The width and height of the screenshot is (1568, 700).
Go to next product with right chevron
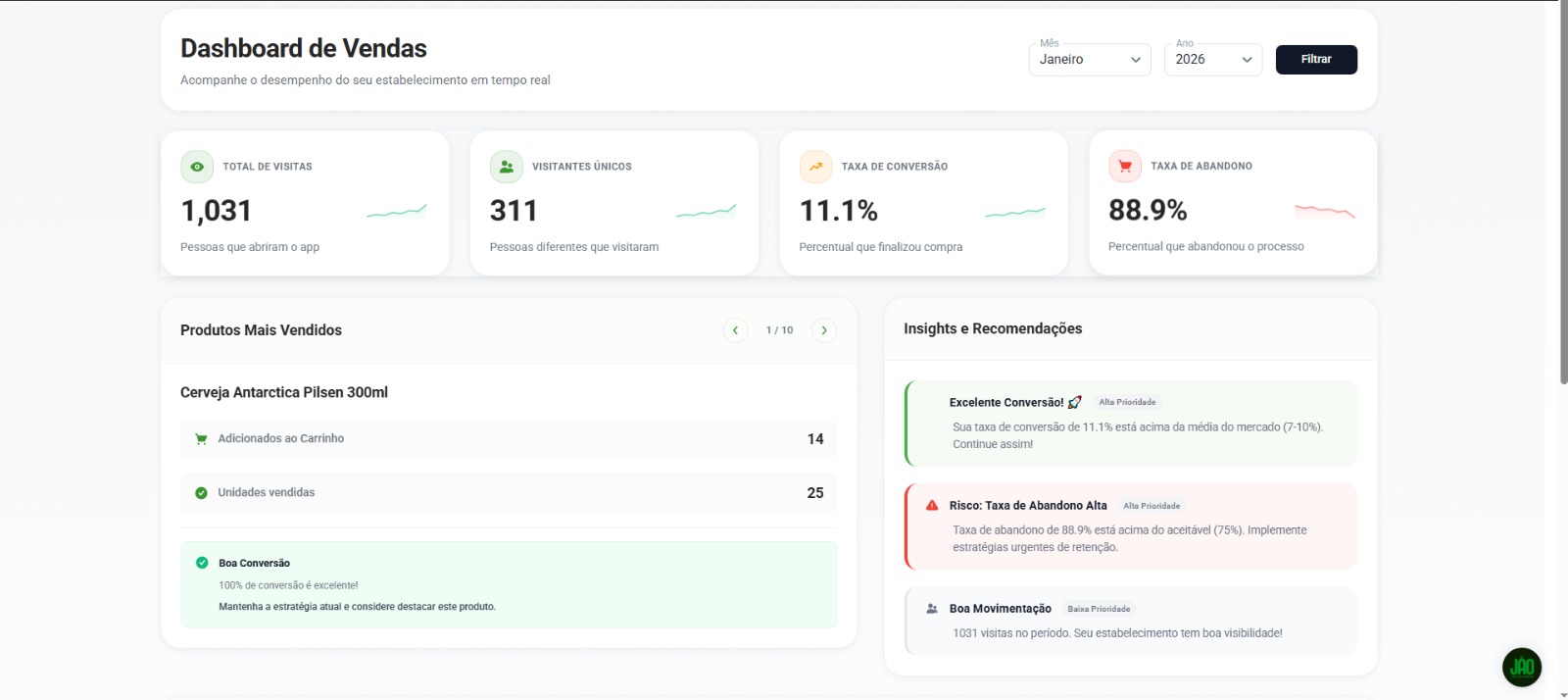point(824,330)
